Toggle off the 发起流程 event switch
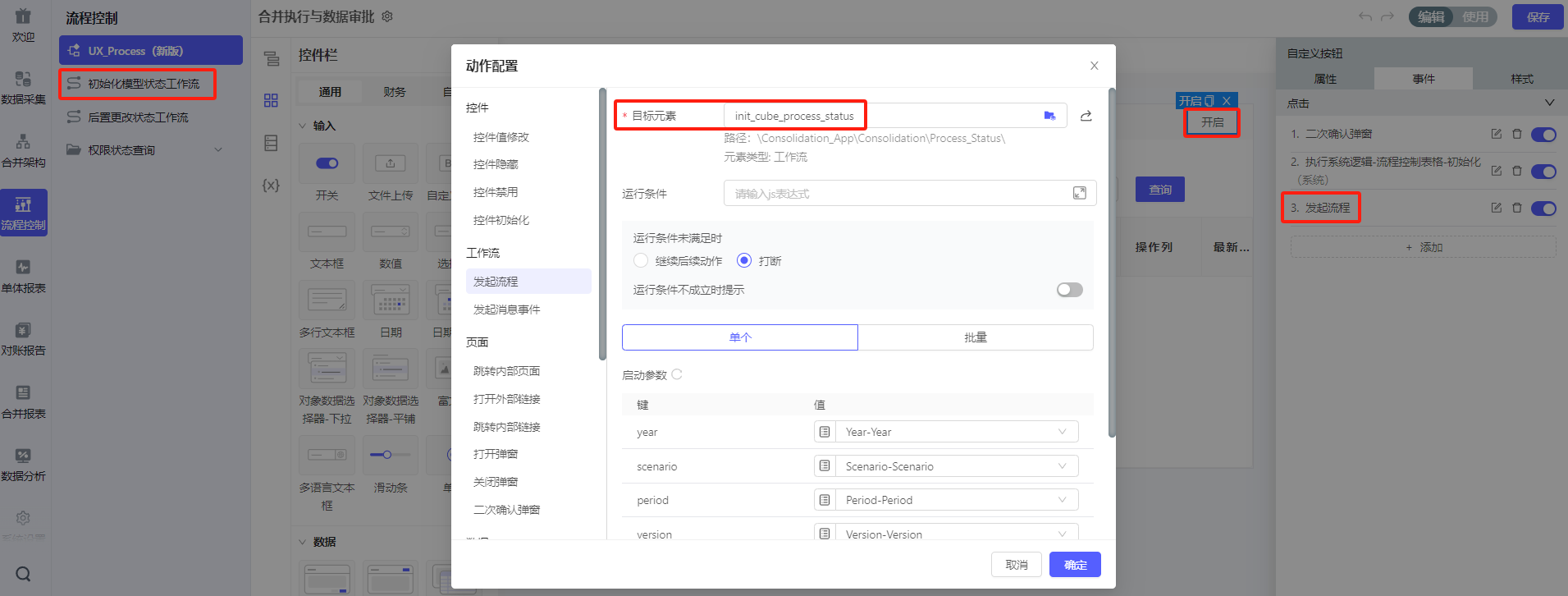The height and width of the screenshot is (596, 1568). 1543,209
